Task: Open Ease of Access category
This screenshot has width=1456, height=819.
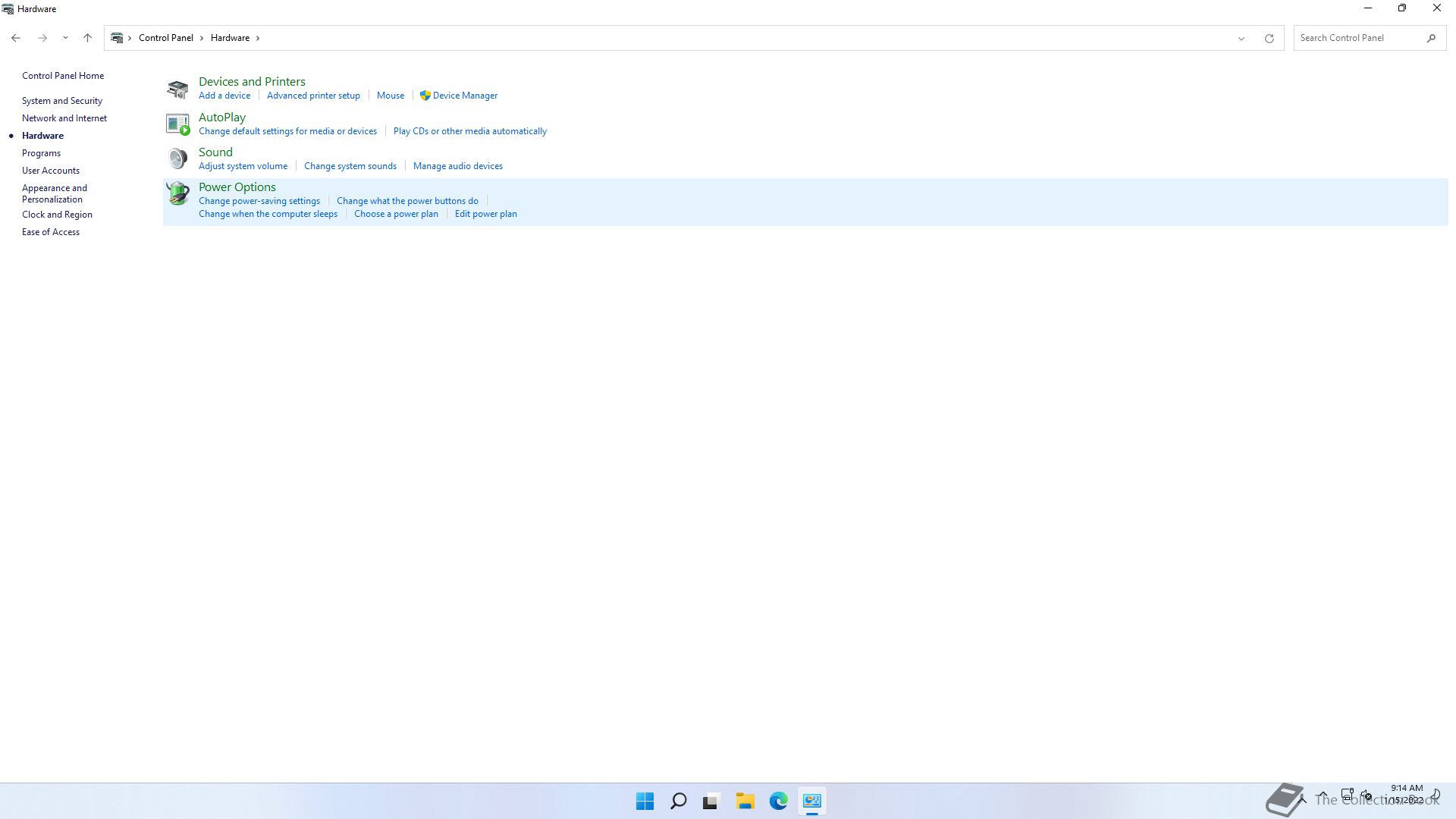Action: click(51, 232)
